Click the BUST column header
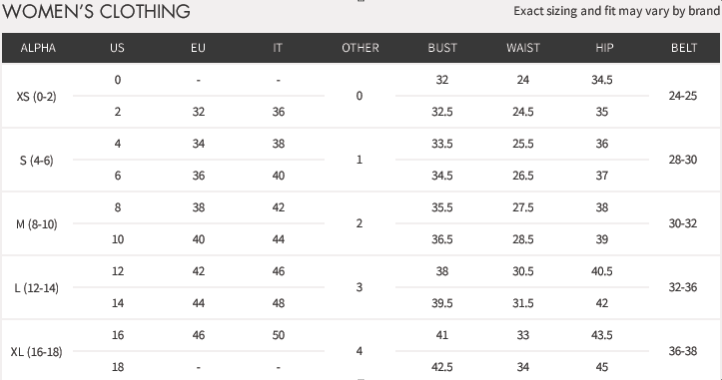 click(442, 48)
